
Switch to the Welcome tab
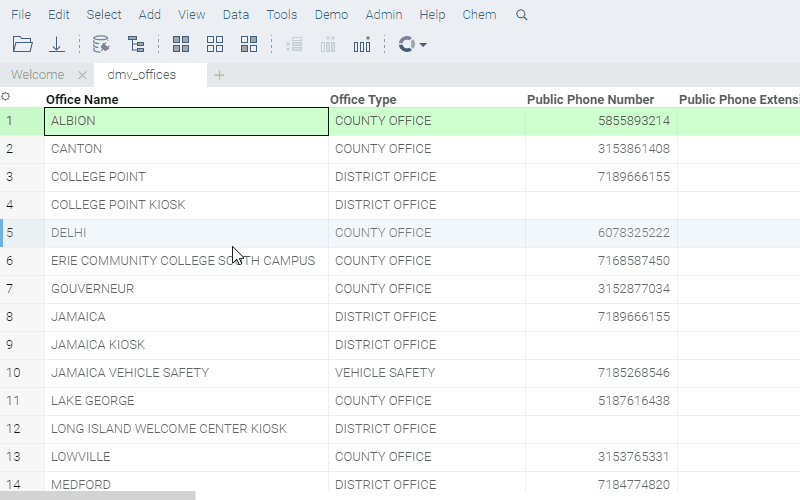pos(38,75)
